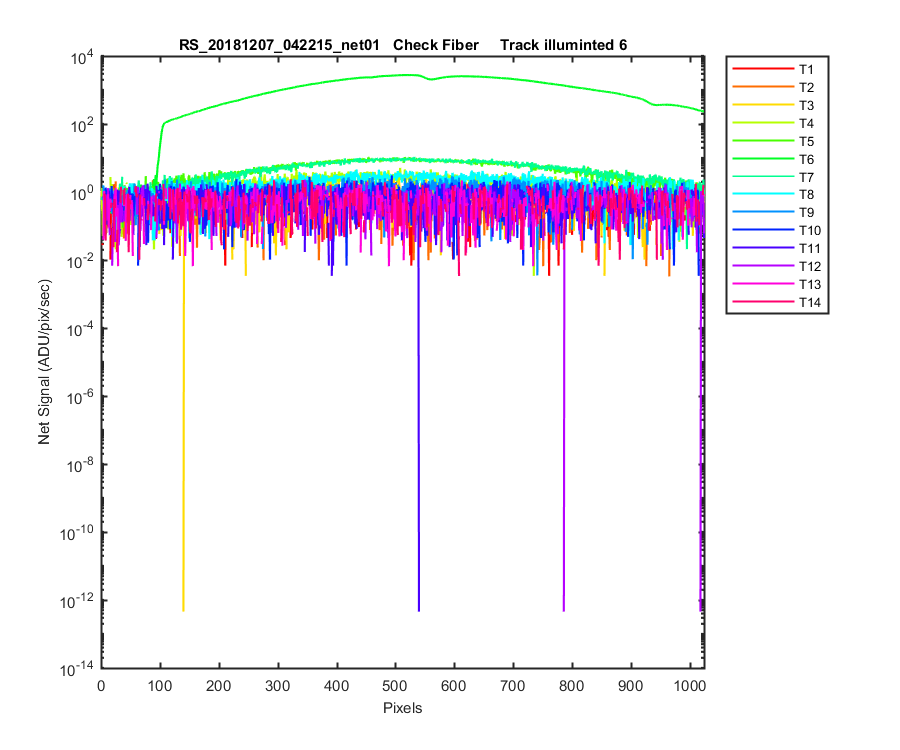
Task: Click the bright green T6 curve peak
Action: point(409,75)
